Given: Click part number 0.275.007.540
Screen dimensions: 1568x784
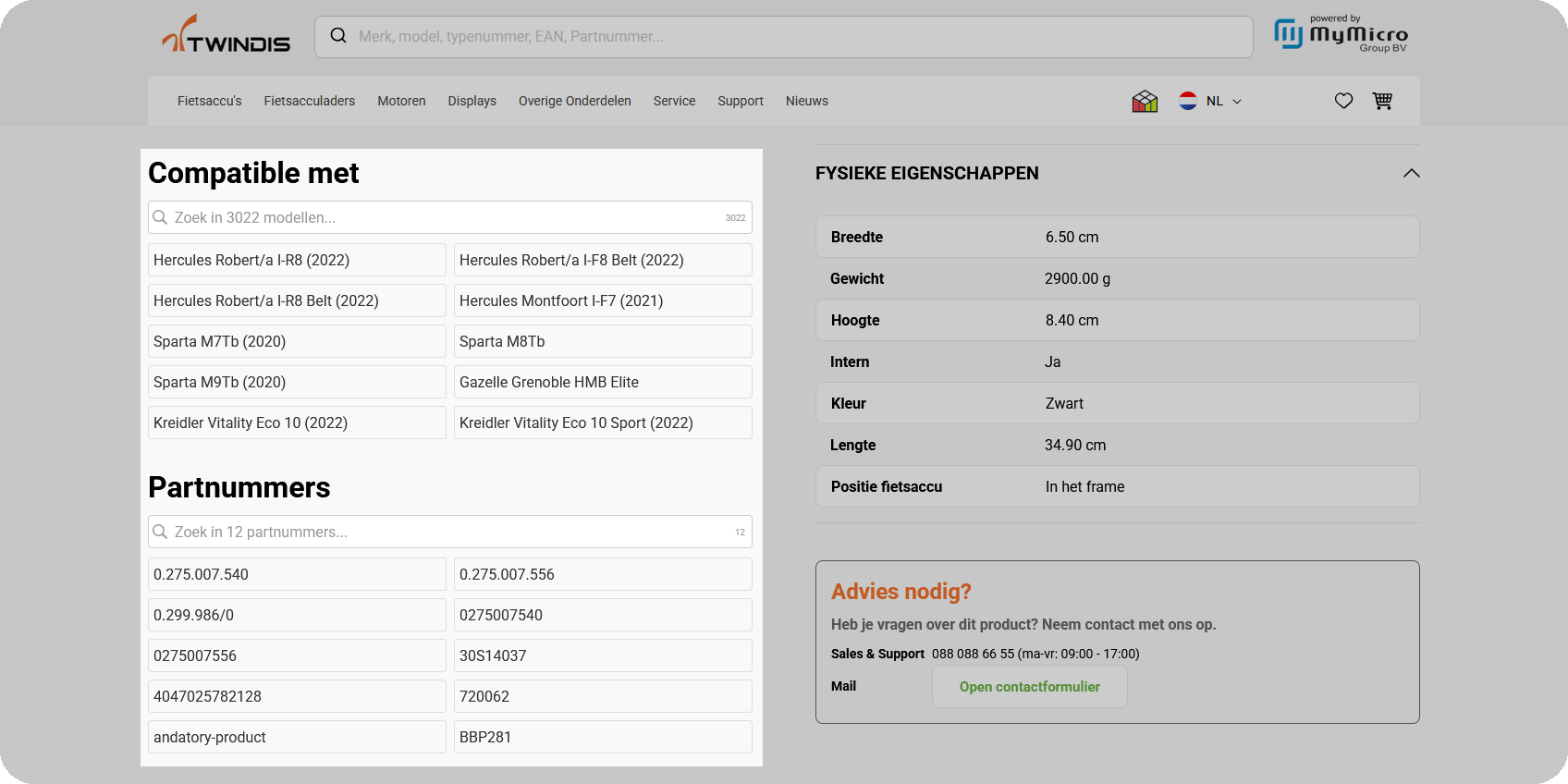Looking at the screenshot, I should pos(297,574).
